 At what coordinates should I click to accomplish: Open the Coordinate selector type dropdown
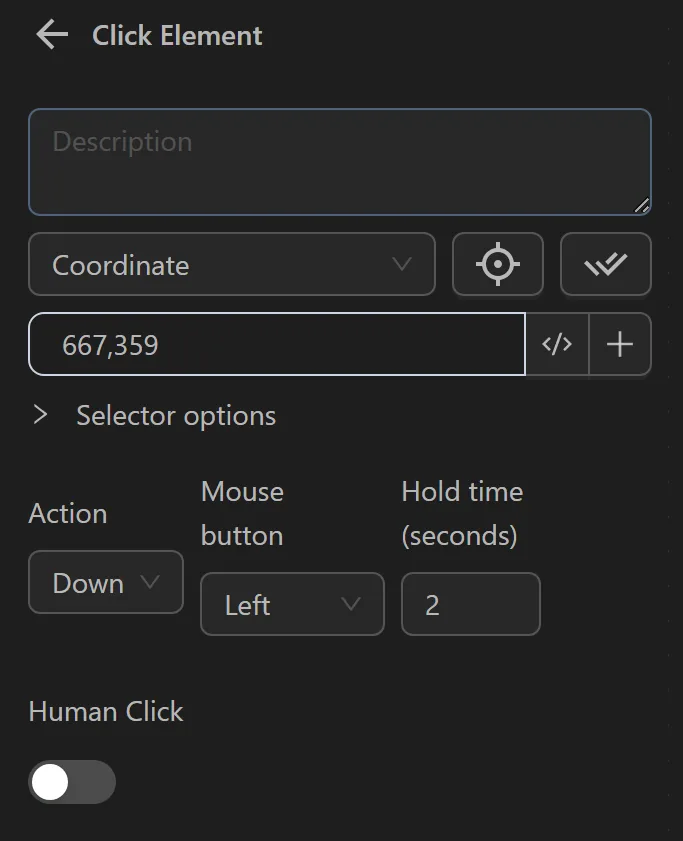[x=232, y=264]
